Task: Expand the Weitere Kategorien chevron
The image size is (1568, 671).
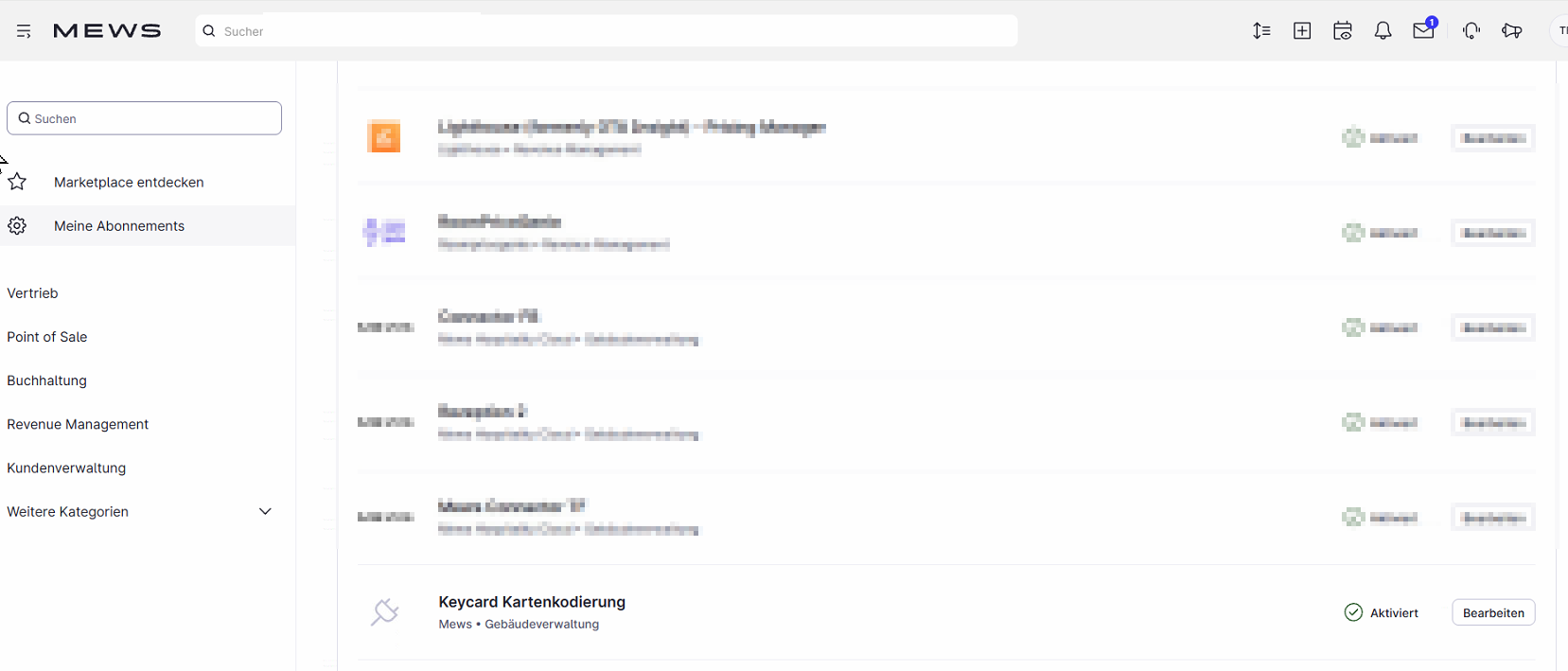Action: pos(265,511)
